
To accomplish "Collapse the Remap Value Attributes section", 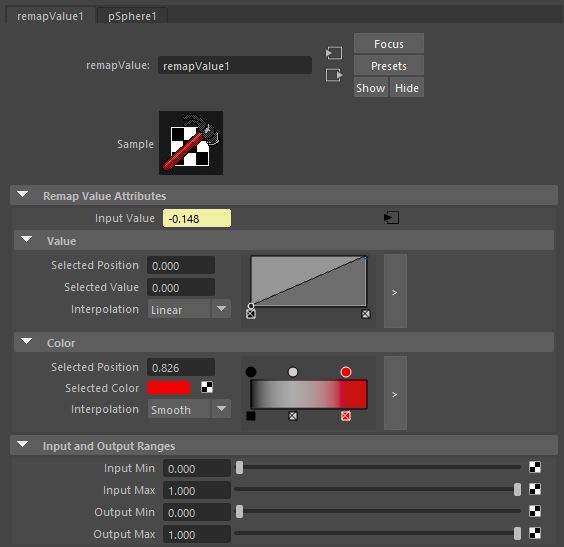I will (23, 195).
